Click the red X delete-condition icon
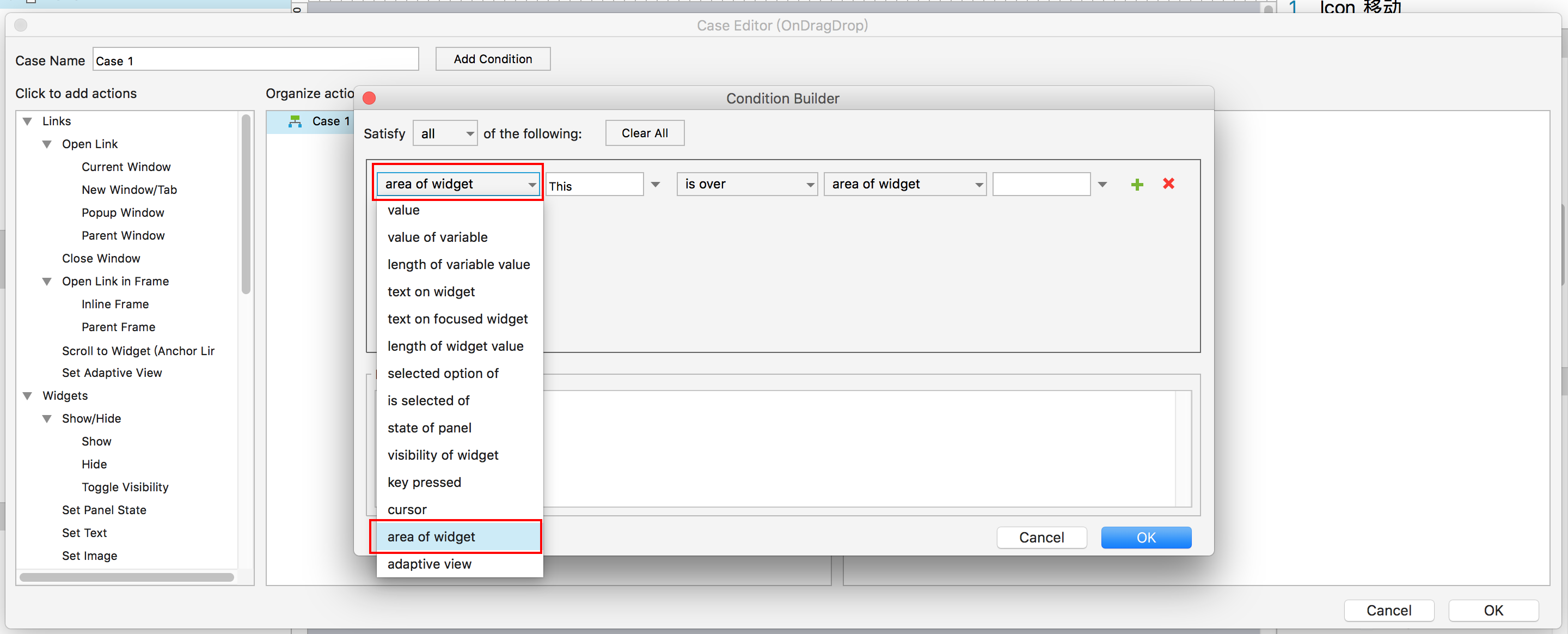This screenshot has height=634, width=1568. coord(1168,184)
